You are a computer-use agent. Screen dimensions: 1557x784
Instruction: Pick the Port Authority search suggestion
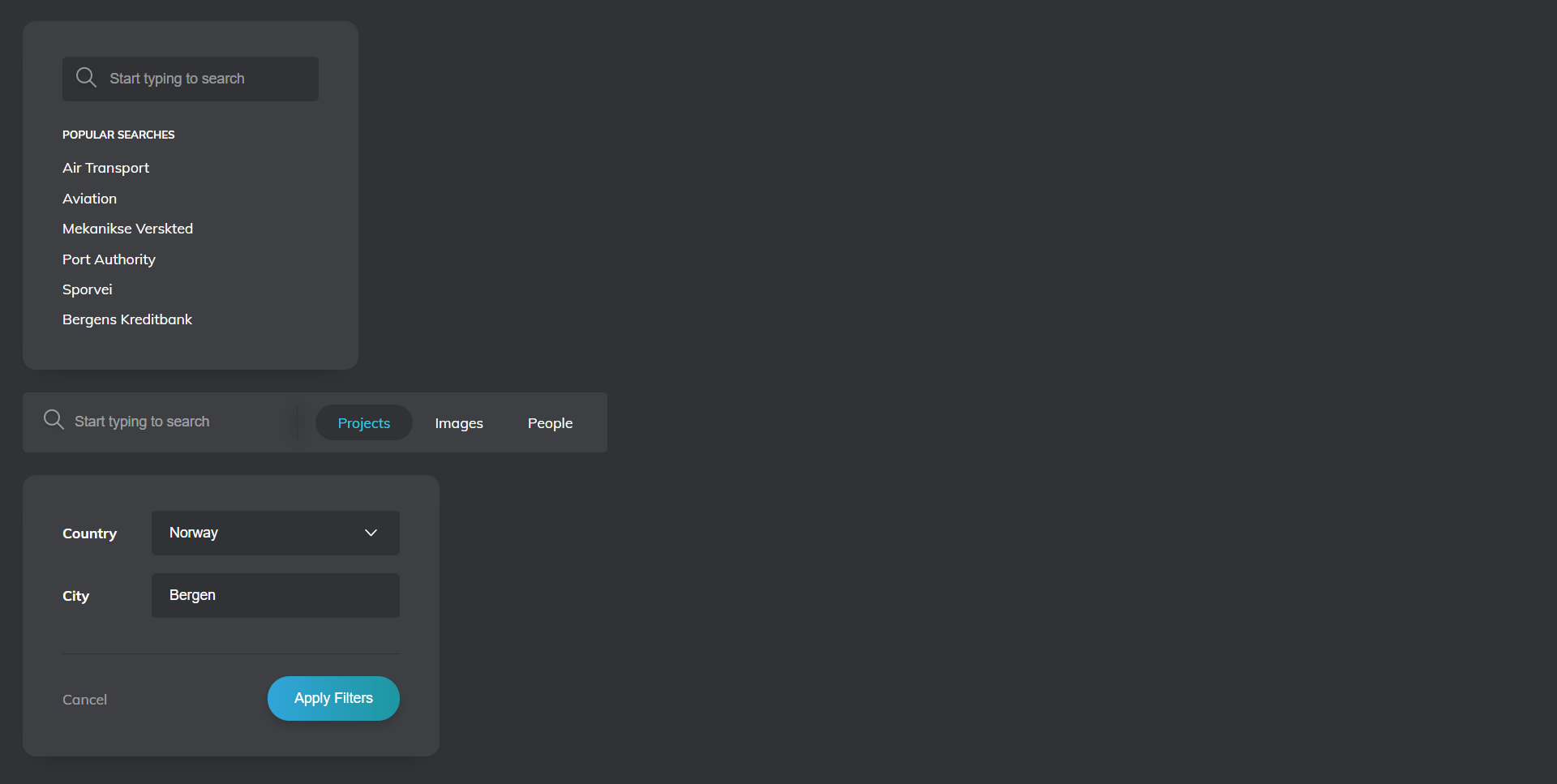109,259
